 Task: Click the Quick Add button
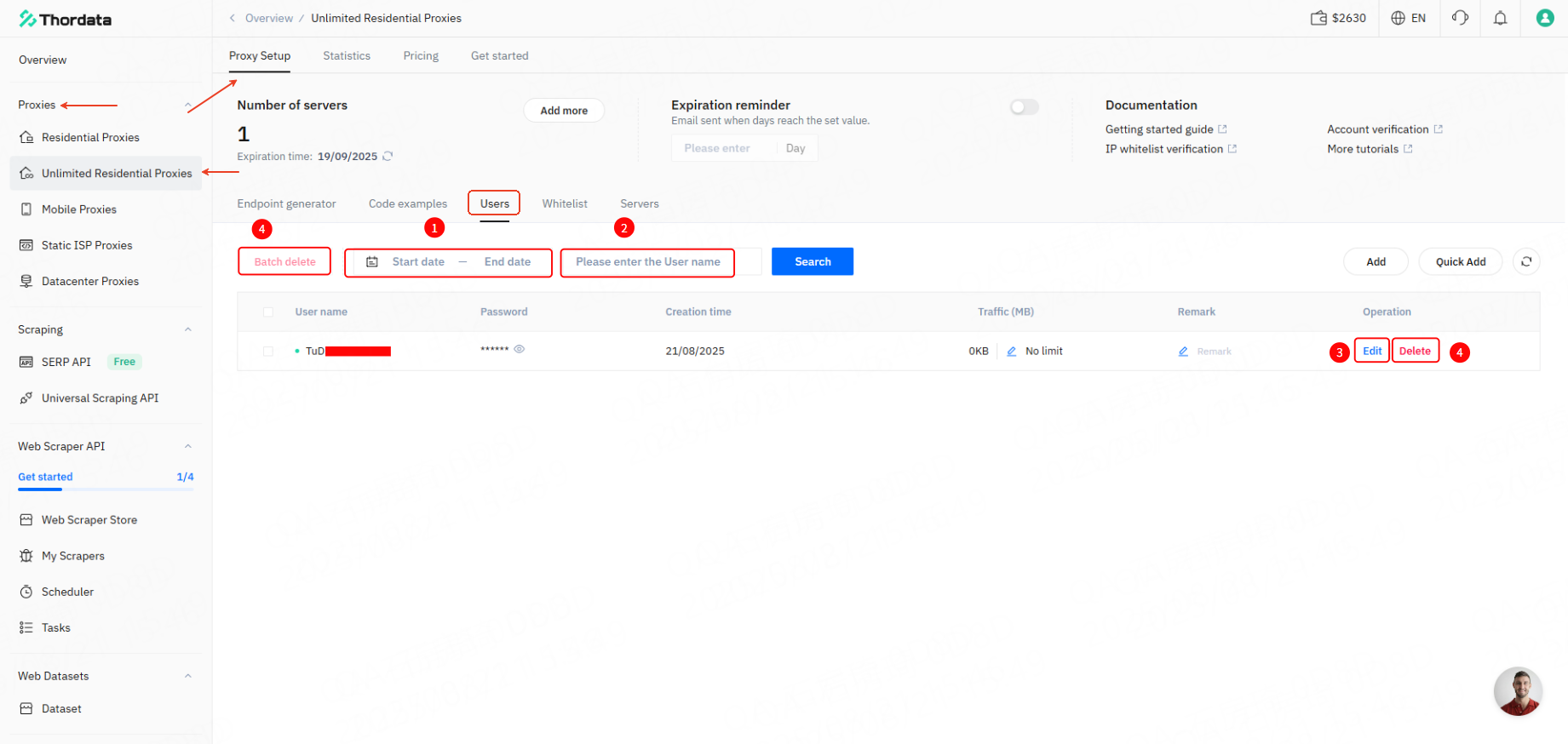(x=1461, y=261)
